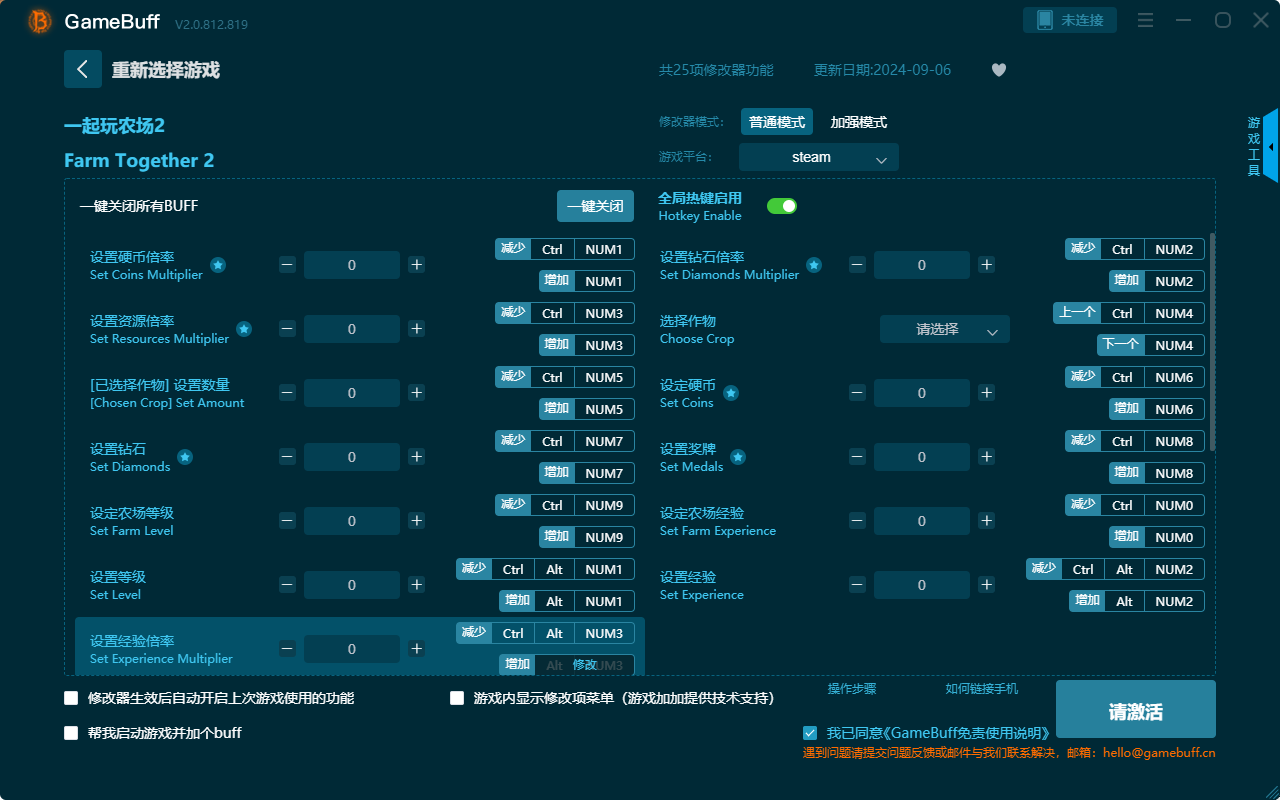Click the 一键关闭 close-all-buffs button
The height and width of the screenshot is (800, 1280).
click(x=597, y=205)
